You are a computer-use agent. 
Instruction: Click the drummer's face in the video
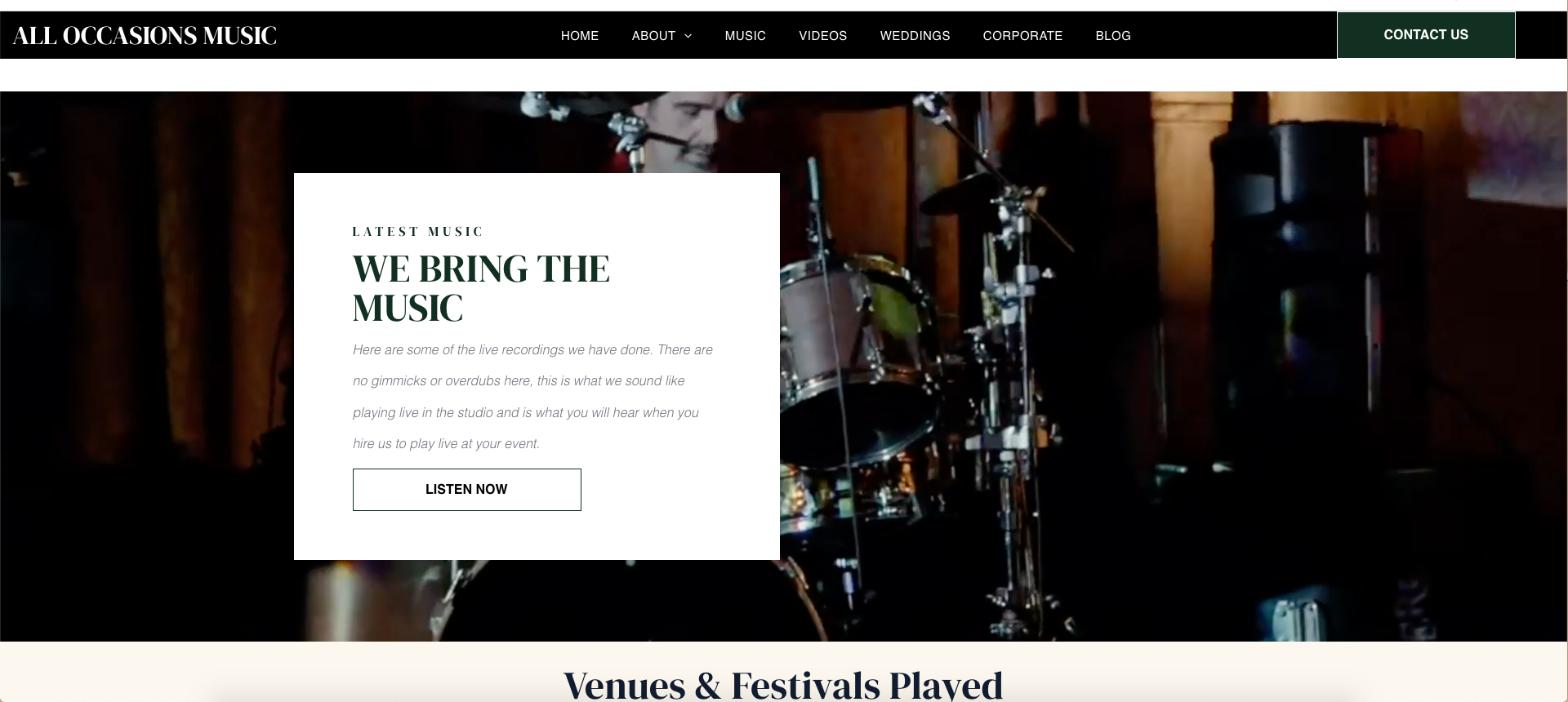click(692, 131)
